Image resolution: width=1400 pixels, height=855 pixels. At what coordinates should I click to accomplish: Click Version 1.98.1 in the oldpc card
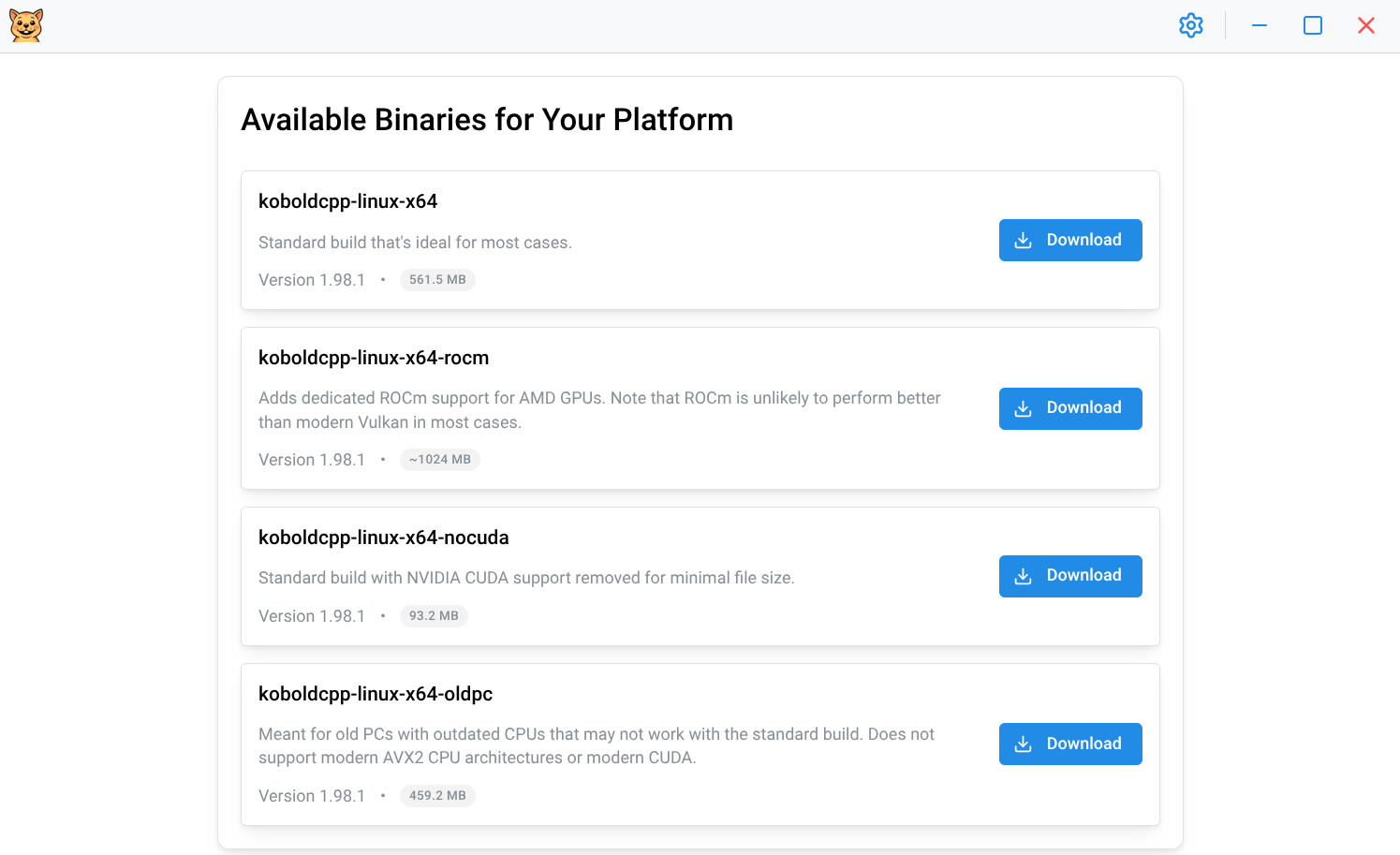coord(312,796)
